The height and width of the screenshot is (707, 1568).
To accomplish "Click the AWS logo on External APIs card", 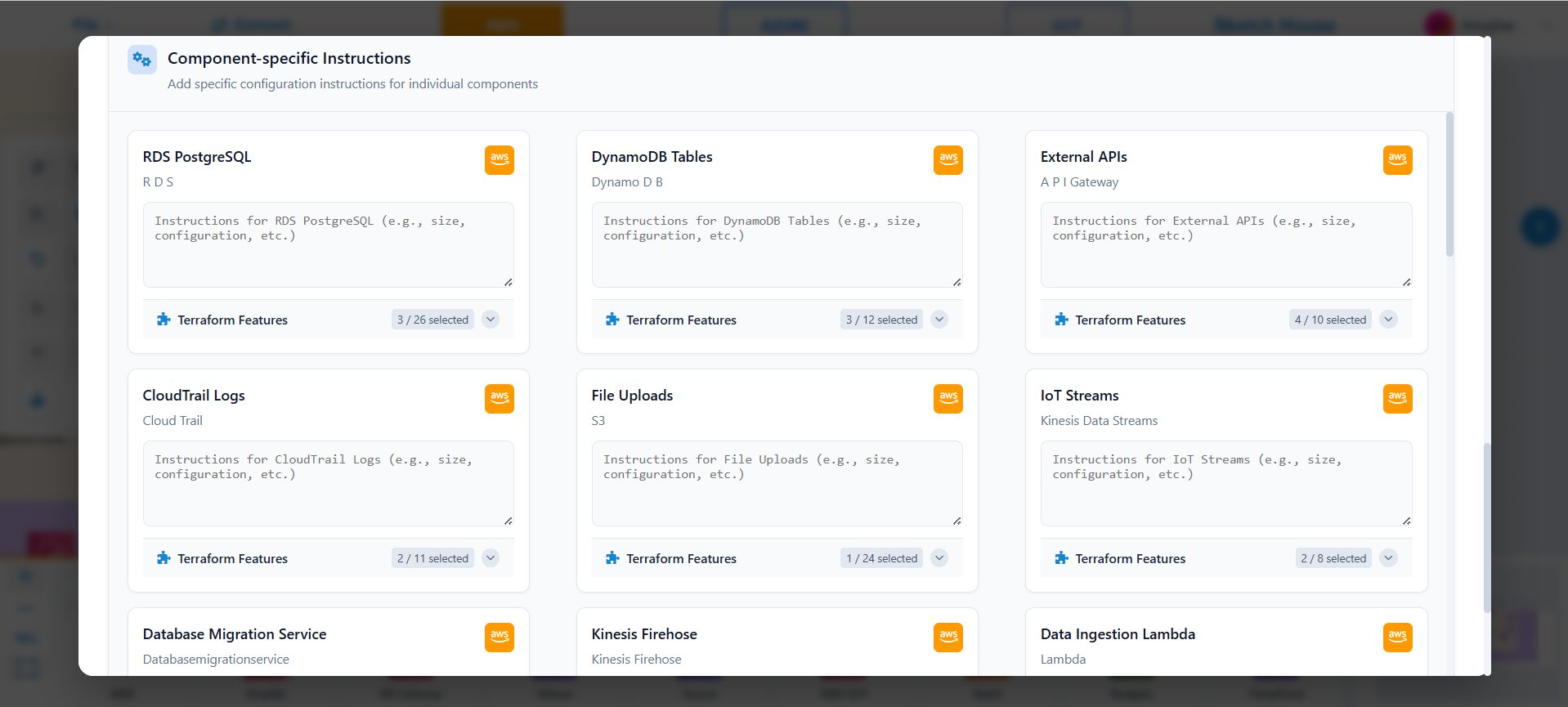I will coord(1396,159).
